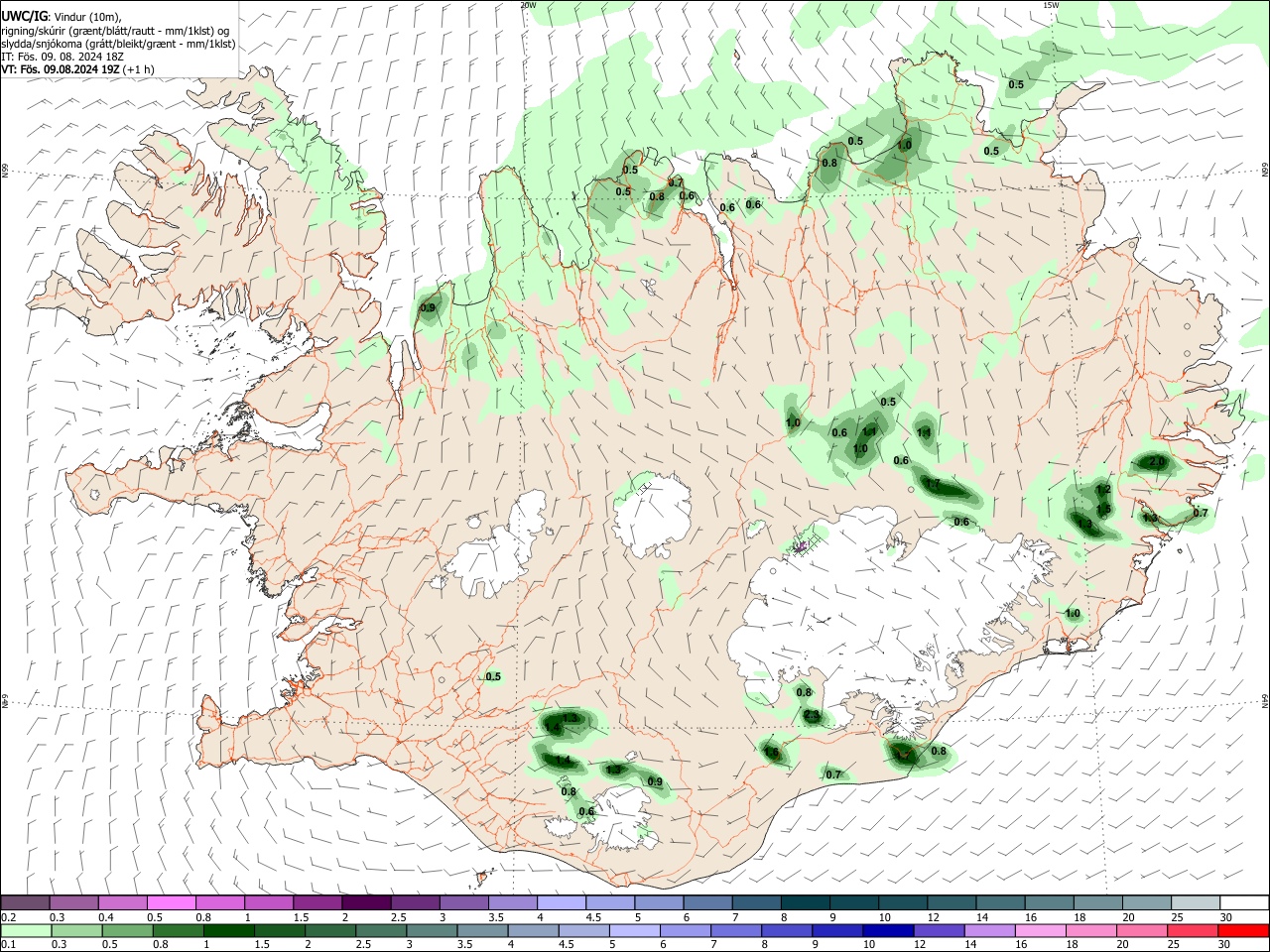The image size is (1270, 952).
Task: Click the '15W' longitude label at the top
Action: coord(1051,5)
